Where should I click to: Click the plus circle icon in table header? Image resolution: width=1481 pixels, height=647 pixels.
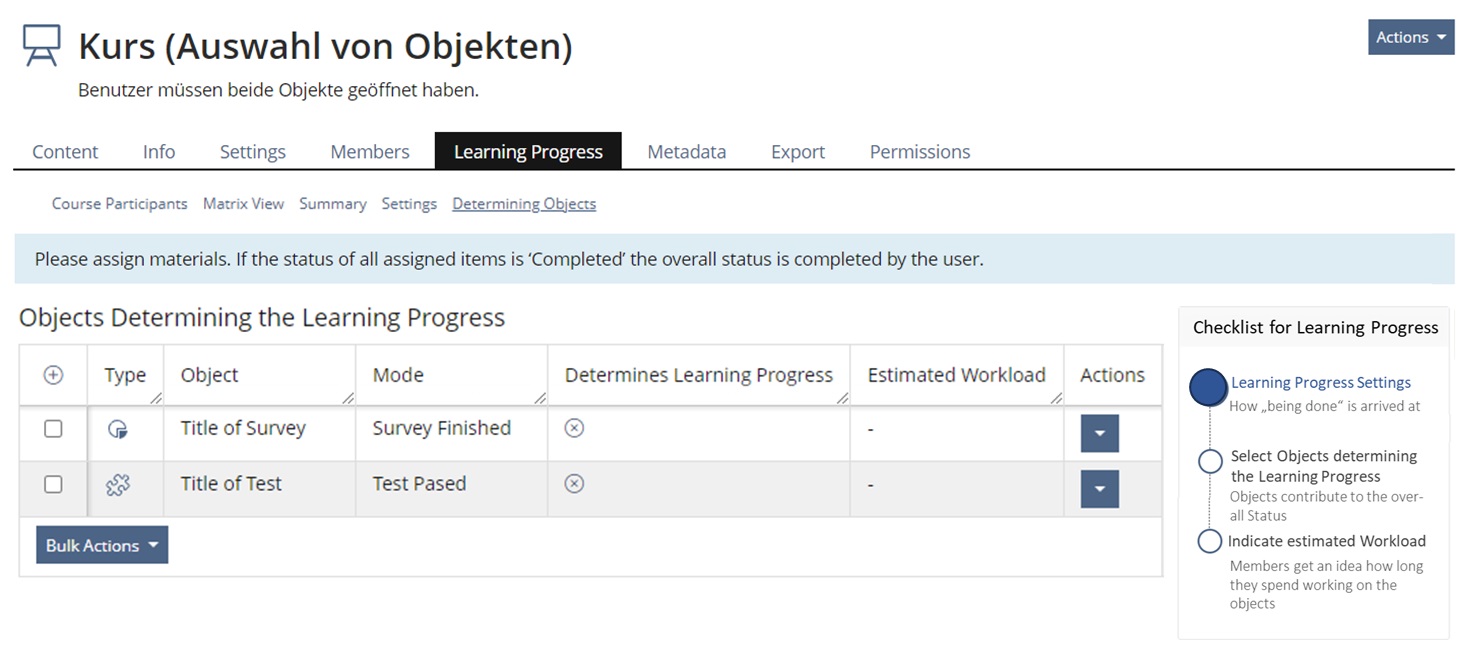54,375
